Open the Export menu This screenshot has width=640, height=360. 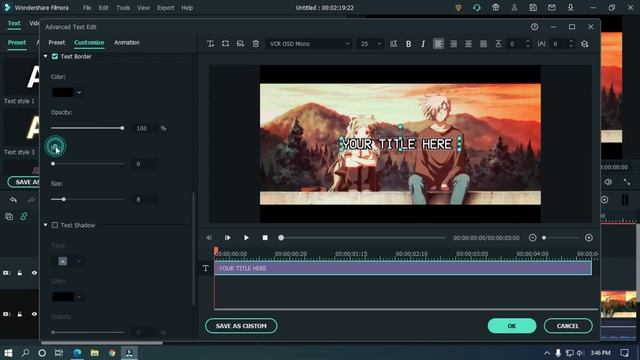coord(165,8)
